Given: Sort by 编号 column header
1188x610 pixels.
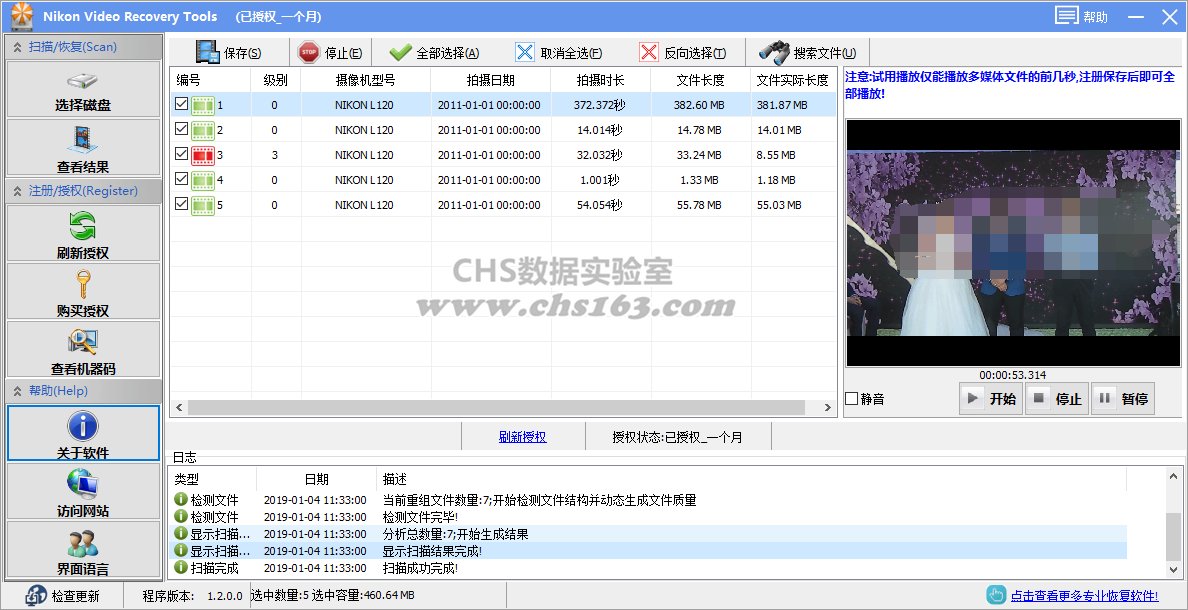Looking at the screenshot, I should click(x=211, y=80).
